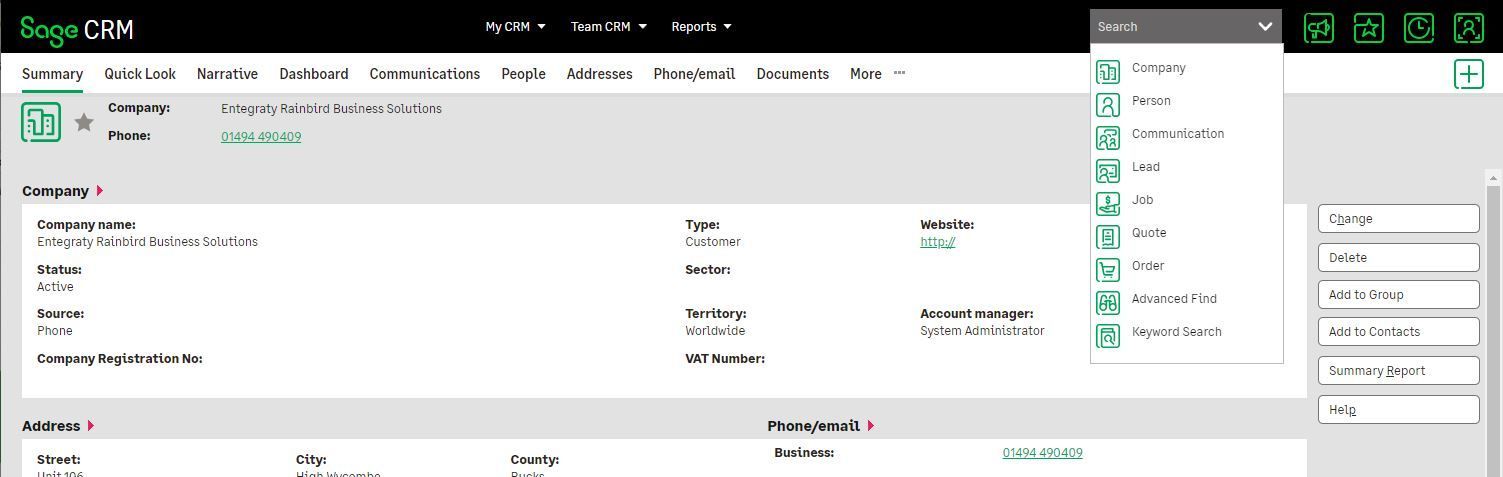Switch to the Summary tab
The height and width of the screenshot is (477, 1503).
[x=52, y=74]
